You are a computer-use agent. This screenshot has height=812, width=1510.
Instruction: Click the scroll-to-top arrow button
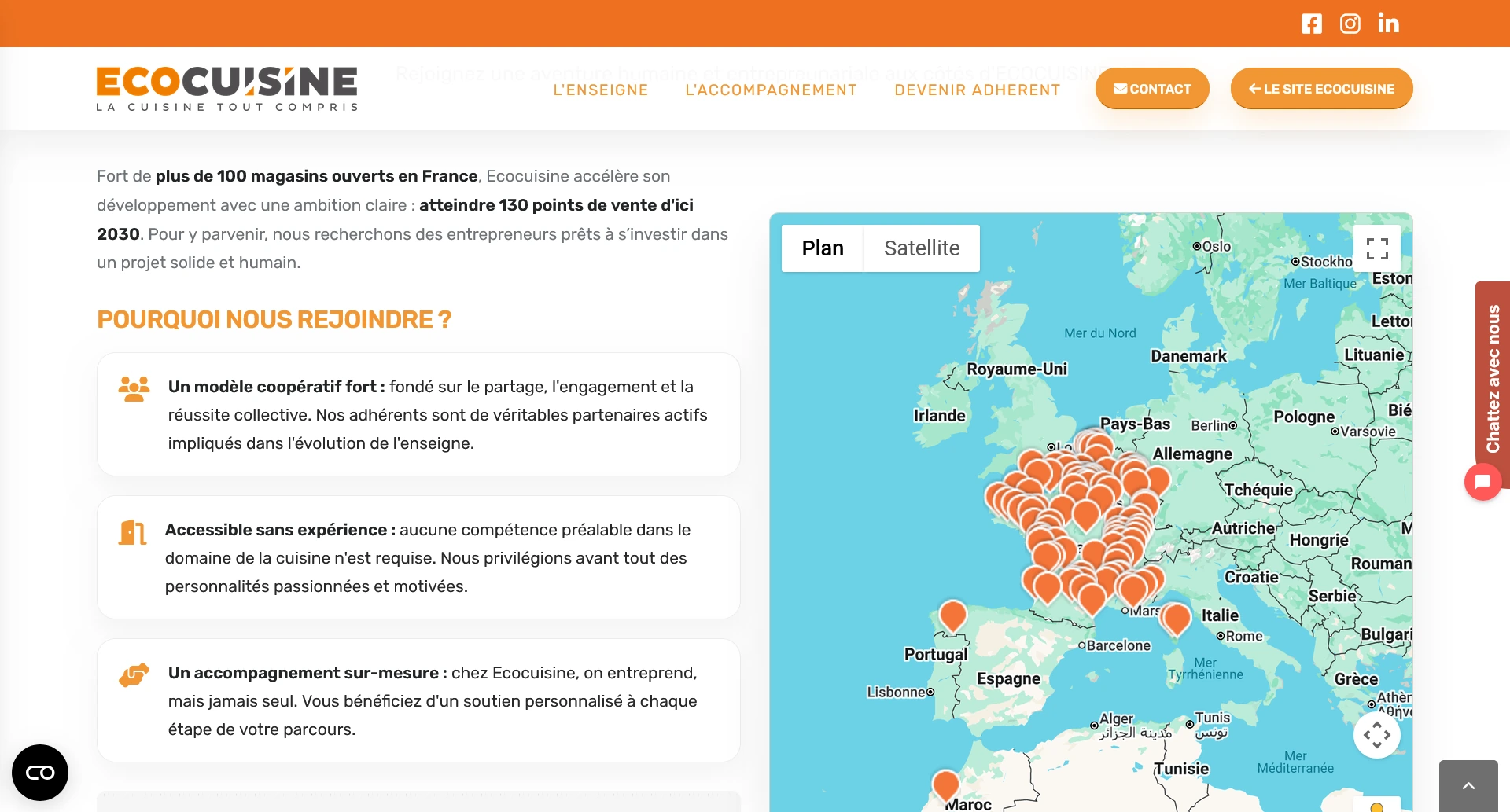tap(1468, 786)
